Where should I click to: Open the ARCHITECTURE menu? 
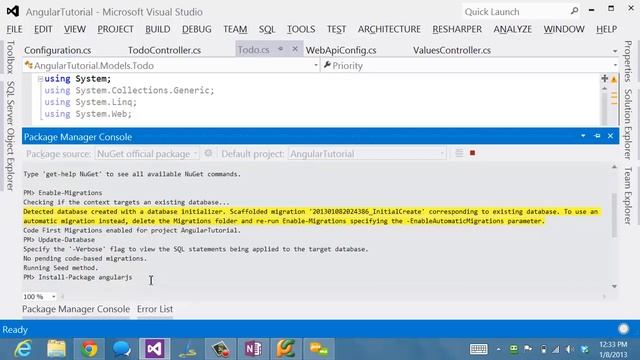[x=389, y=29]
